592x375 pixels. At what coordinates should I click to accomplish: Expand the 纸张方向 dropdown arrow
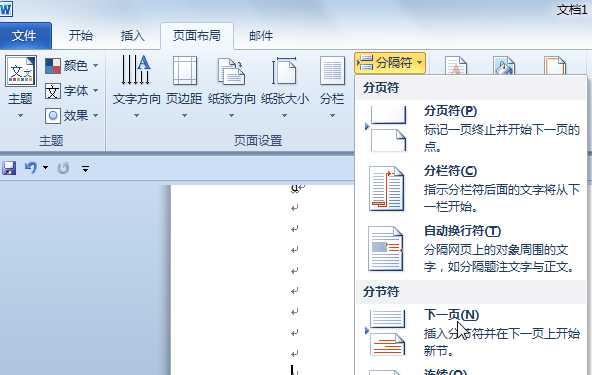coord(231,115)
